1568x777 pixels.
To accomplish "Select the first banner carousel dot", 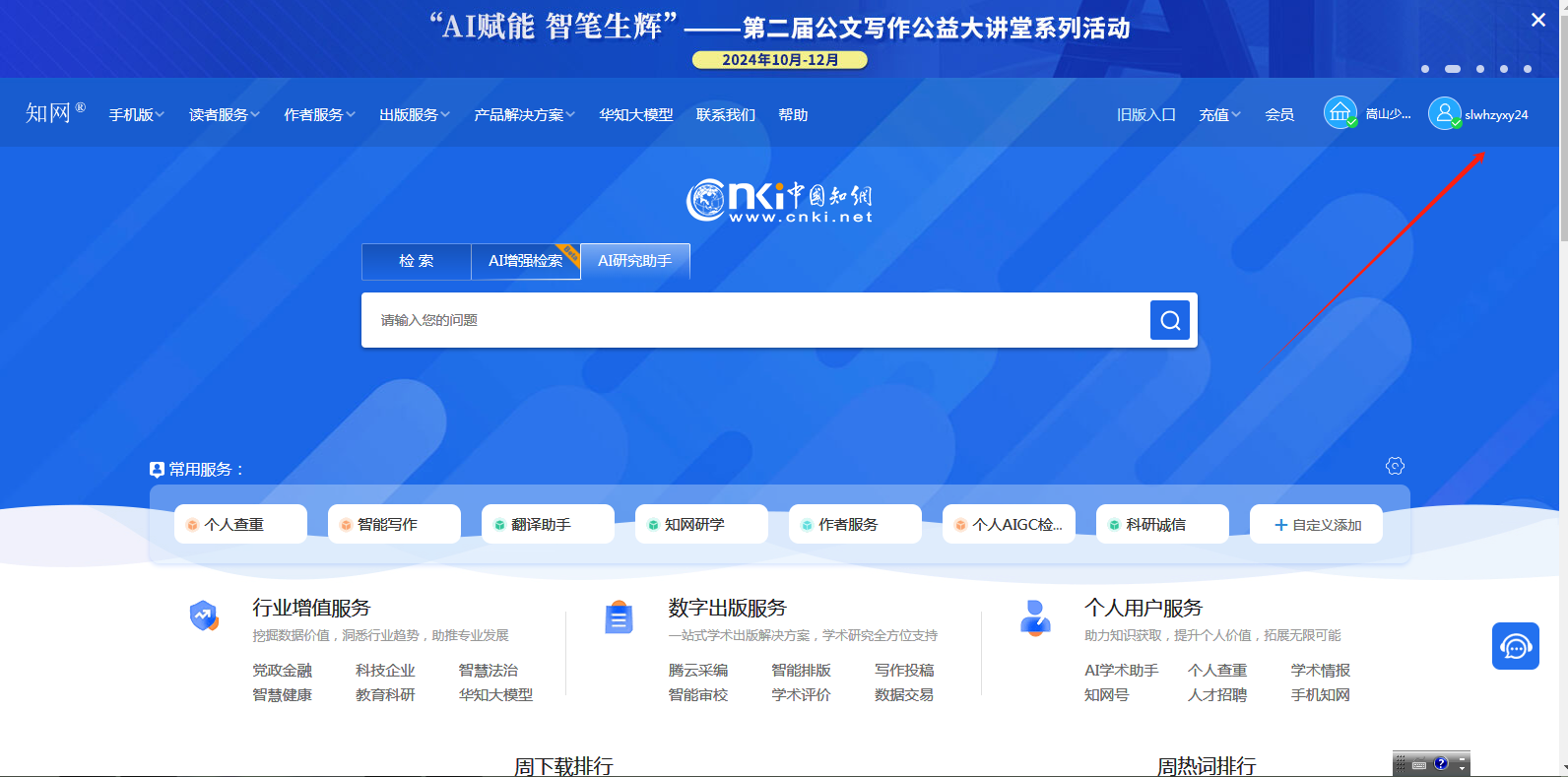I will (x=1425, y=69).
